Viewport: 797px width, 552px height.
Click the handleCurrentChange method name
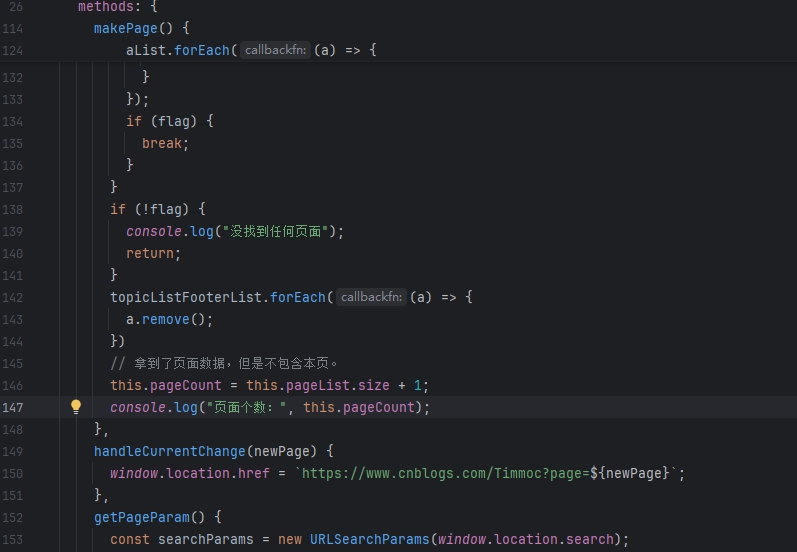coord(170,451)
